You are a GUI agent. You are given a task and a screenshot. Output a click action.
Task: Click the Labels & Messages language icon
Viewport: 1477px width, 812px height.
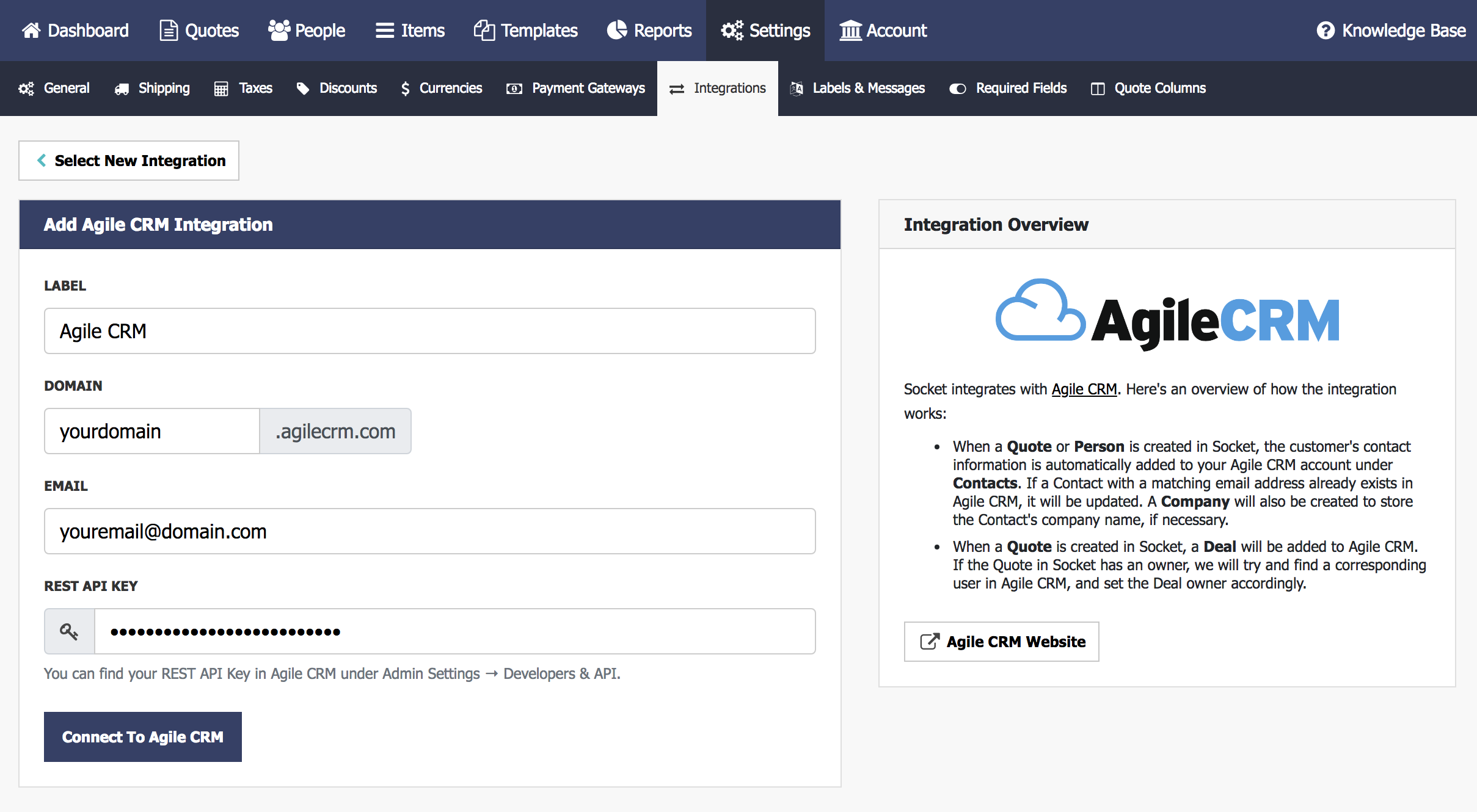tap(797, 89)
